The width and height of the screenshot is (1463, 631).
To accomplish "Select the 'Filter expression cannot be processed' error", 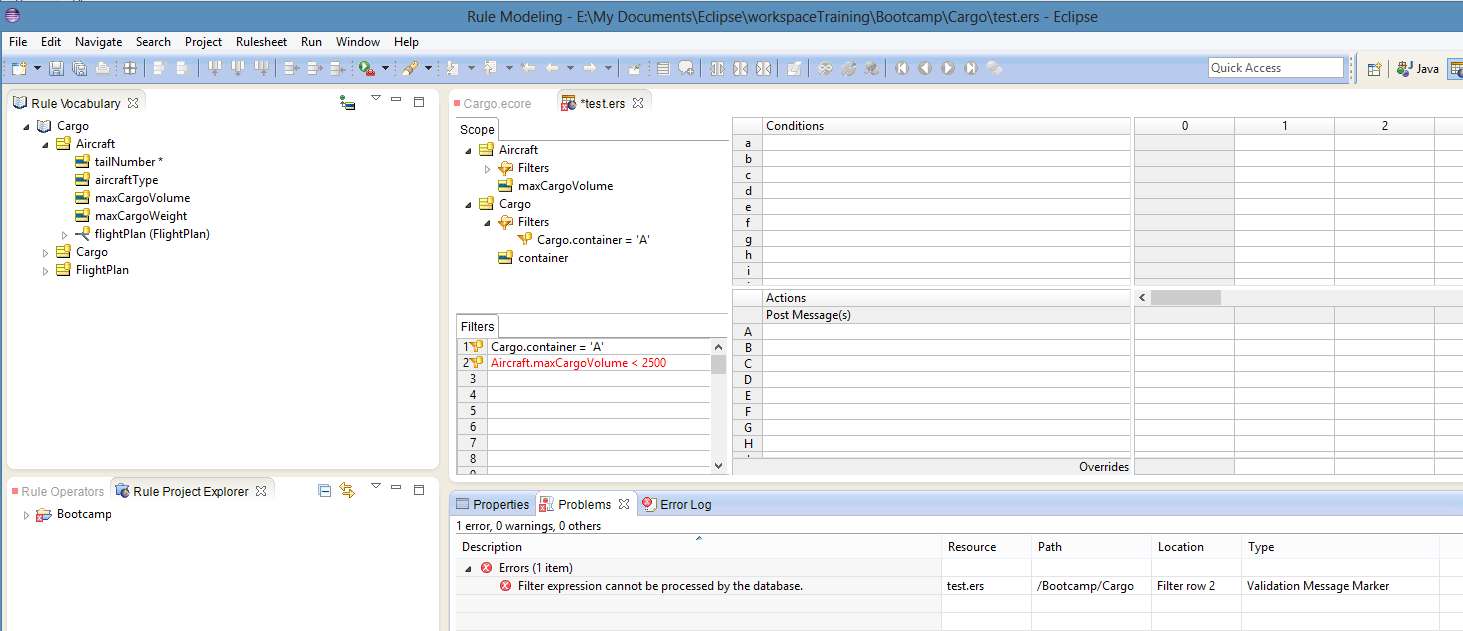I will pyautogui.click(x=660, y=586).
